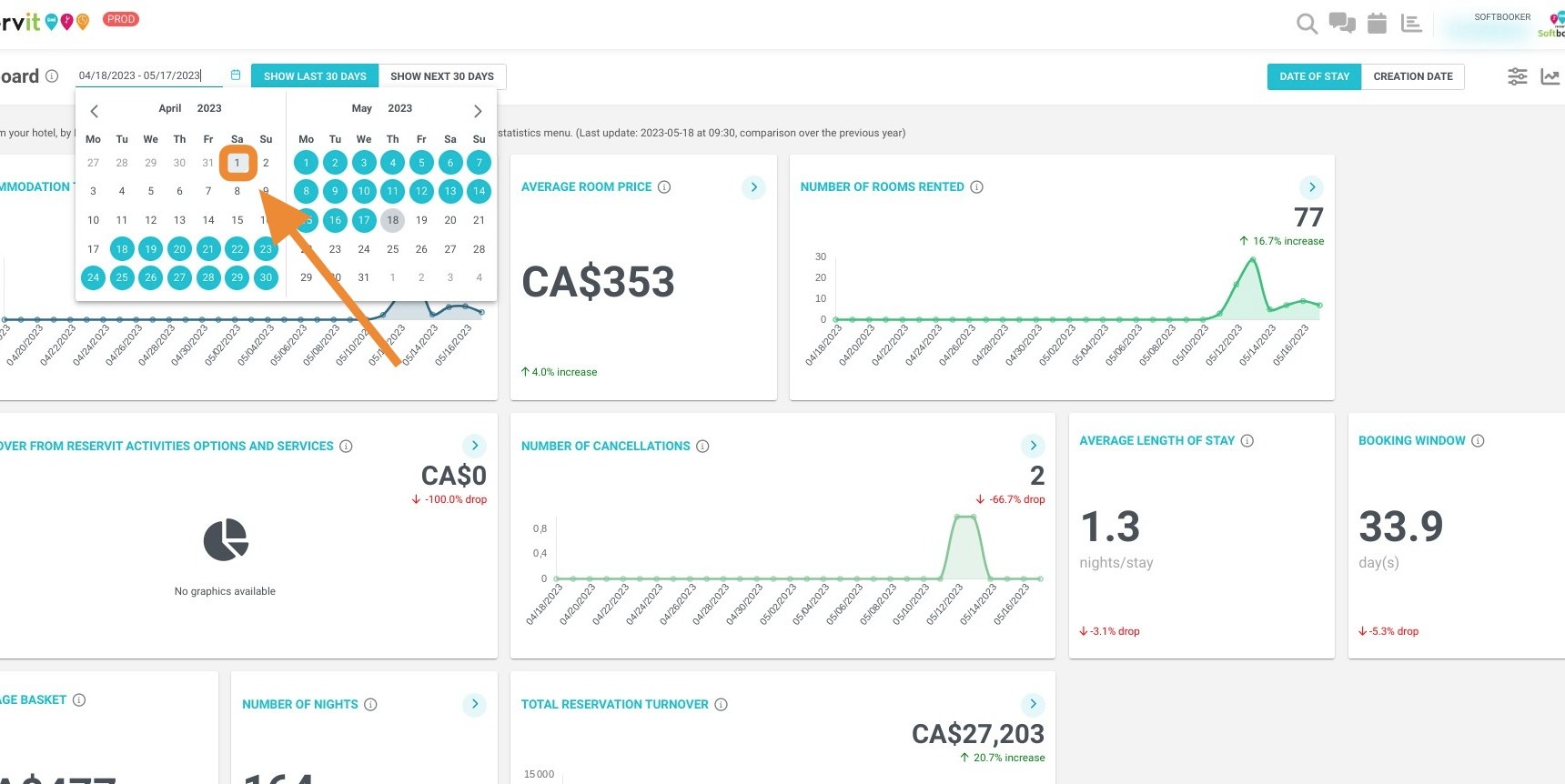Select May 17 in the calendar

point(364,220)
